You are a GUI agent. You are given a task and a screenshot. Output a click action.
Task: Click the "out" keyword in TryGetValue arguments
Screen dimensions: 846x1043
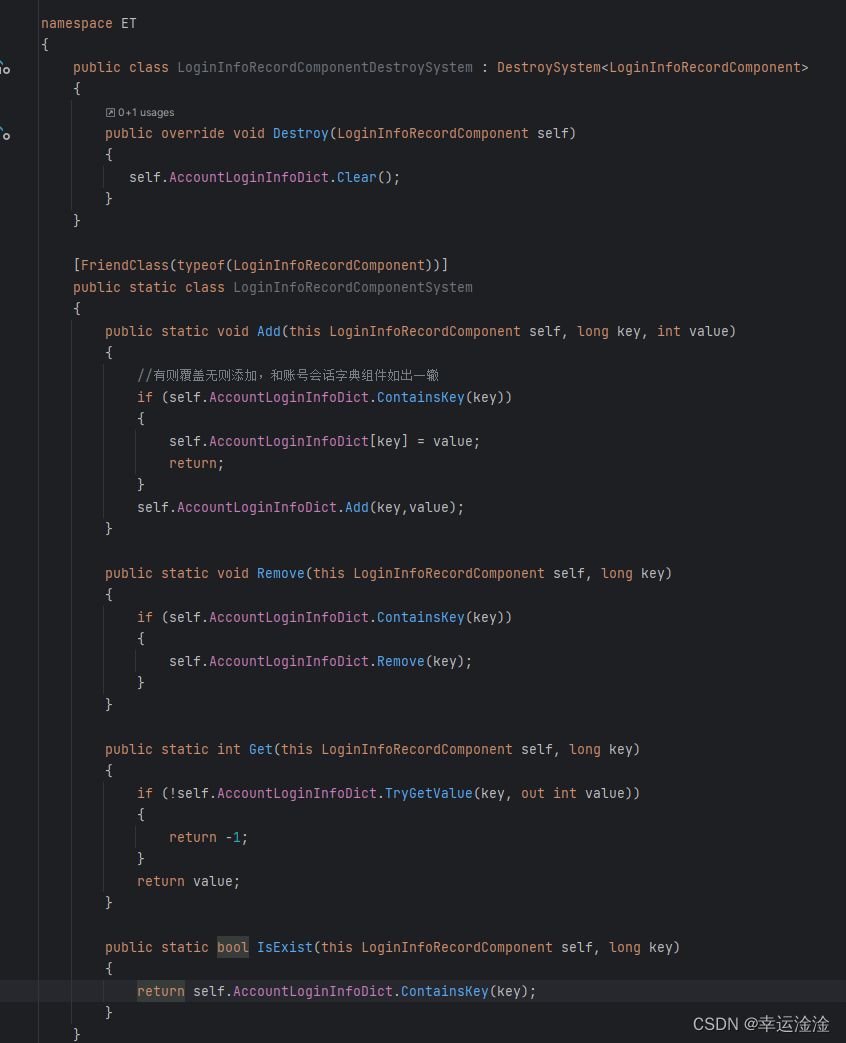point(533,793)
